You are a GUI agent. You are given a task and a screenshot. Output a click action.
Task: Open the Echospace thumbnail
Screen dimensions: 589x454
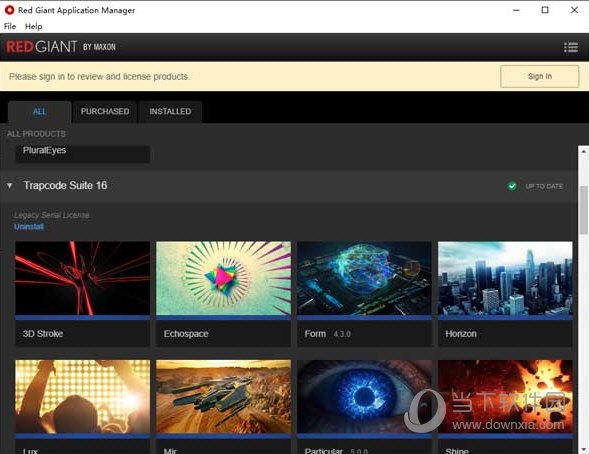224,278
